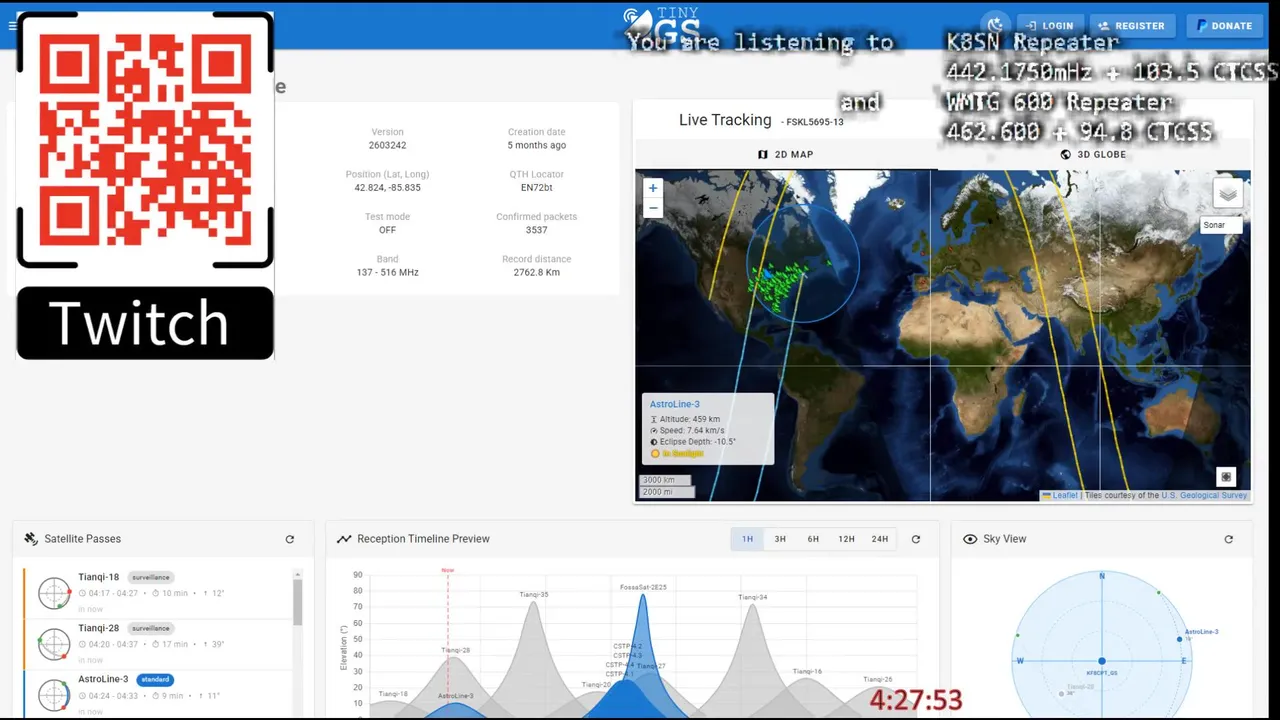Viewport: 1280px width, 720px height.
Task: Zoom in on the live tracking map
Action: point(653,188)
